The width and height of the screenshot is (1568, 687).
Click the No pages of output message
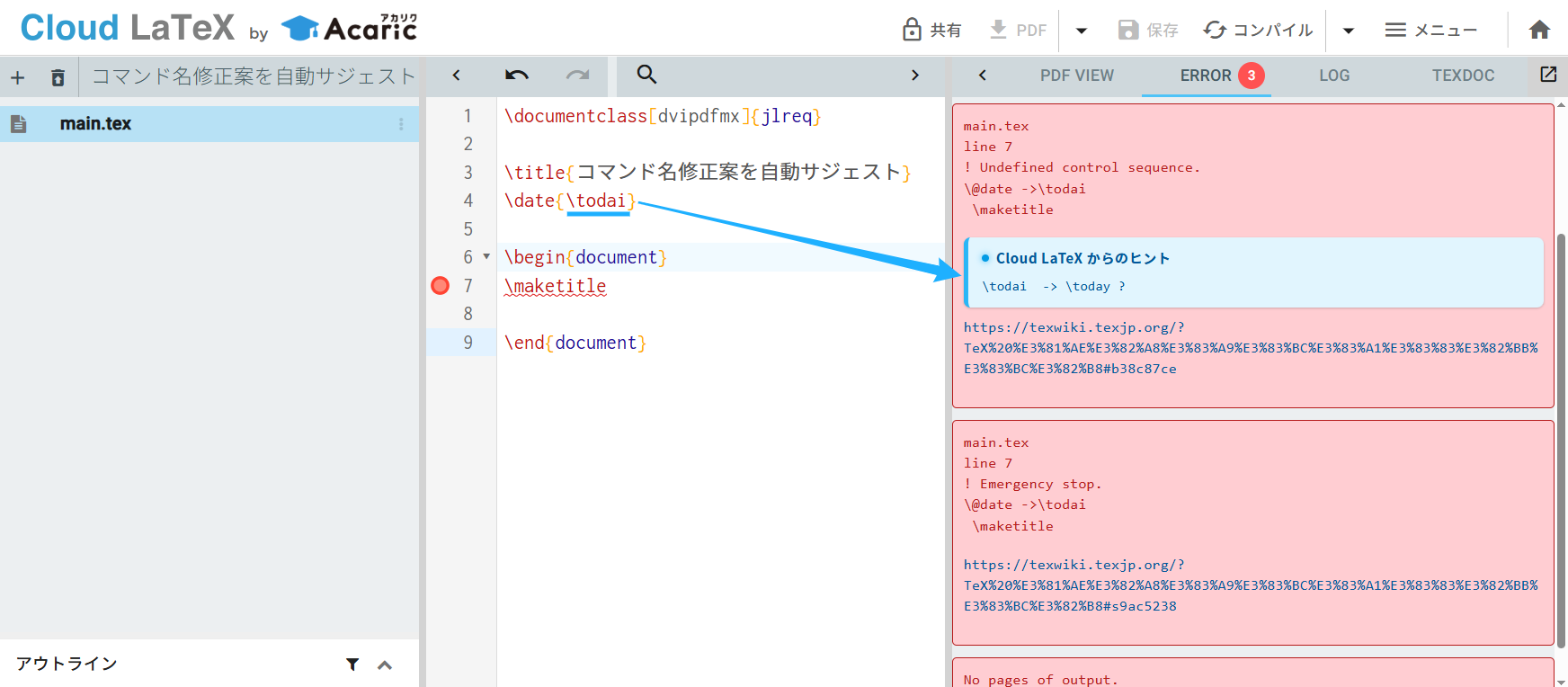point(1041,680)
